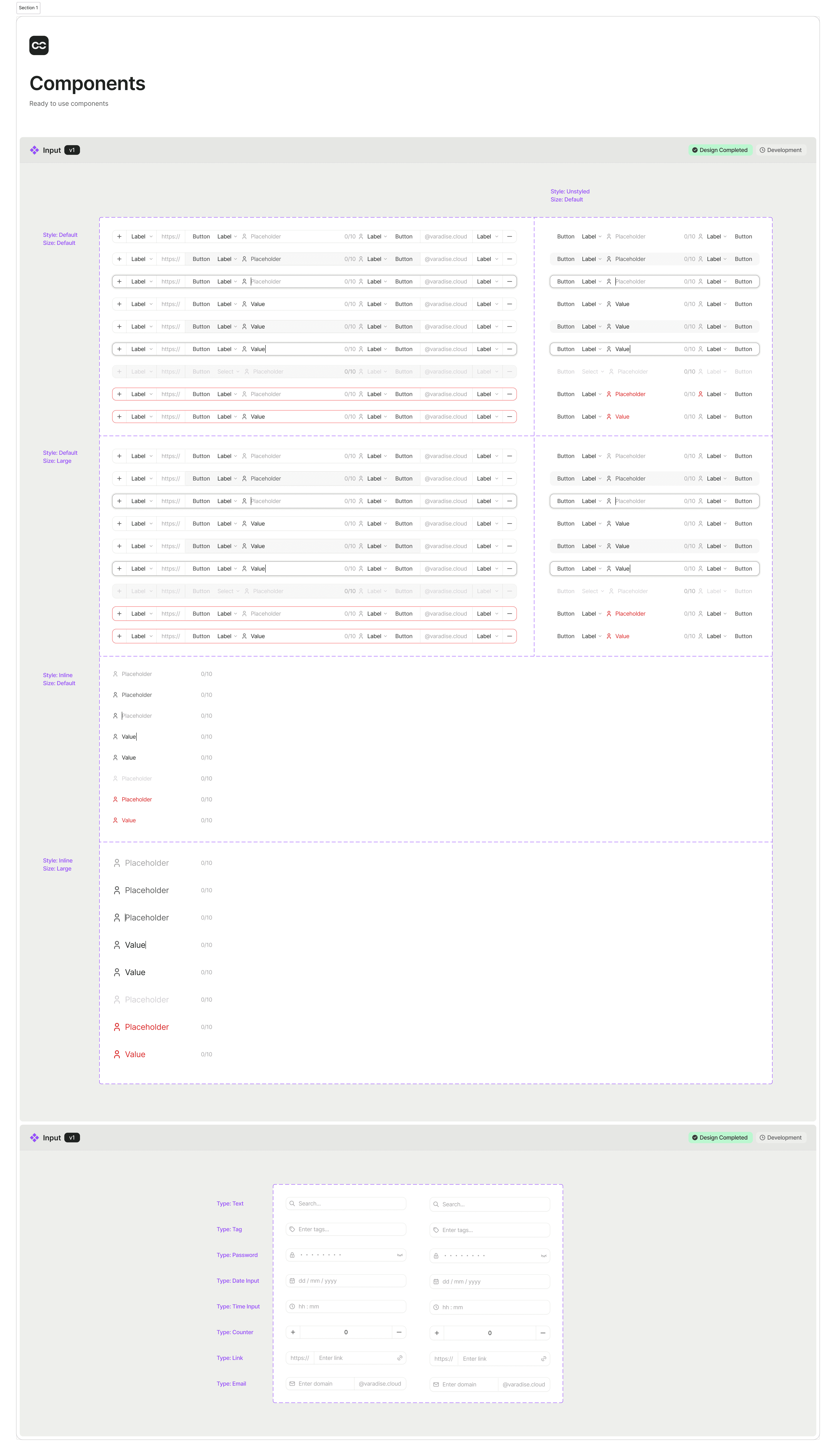Screen dimensions: 836x1456
Task: Click the lock icon in left-column password field
Action: coord(292,1255)
